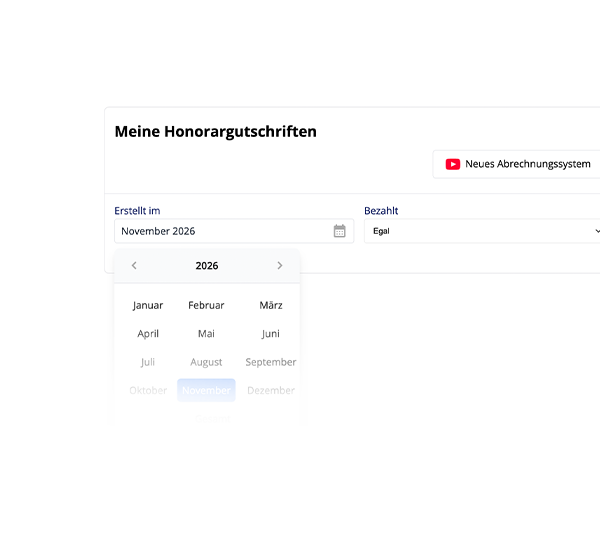Click the 2026 year header
Screen dimensions: 600x554
(207, 266)
